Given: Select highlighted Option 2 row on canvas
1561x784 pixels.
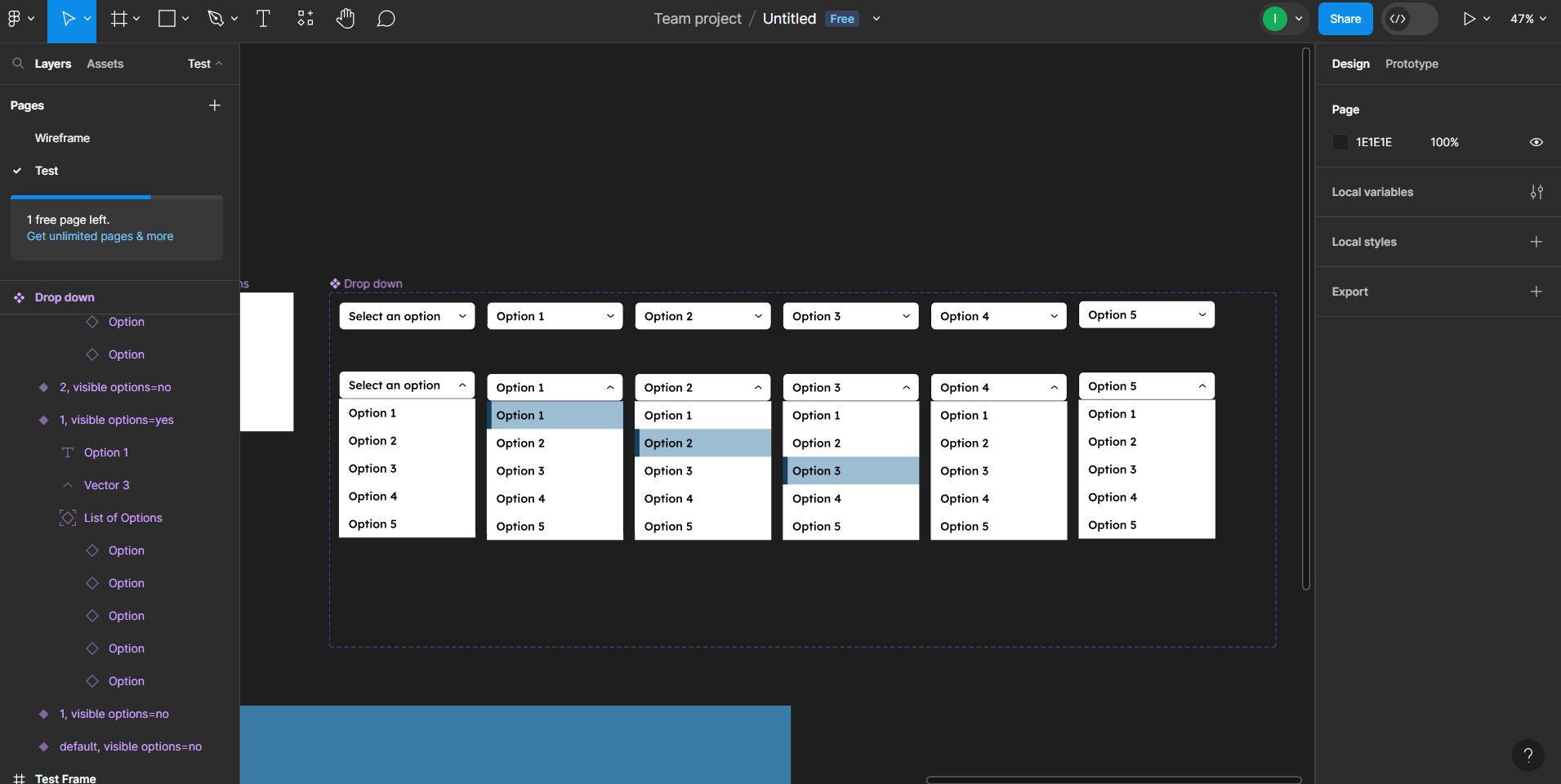Looking at the screenshot, I should point(703,443).
